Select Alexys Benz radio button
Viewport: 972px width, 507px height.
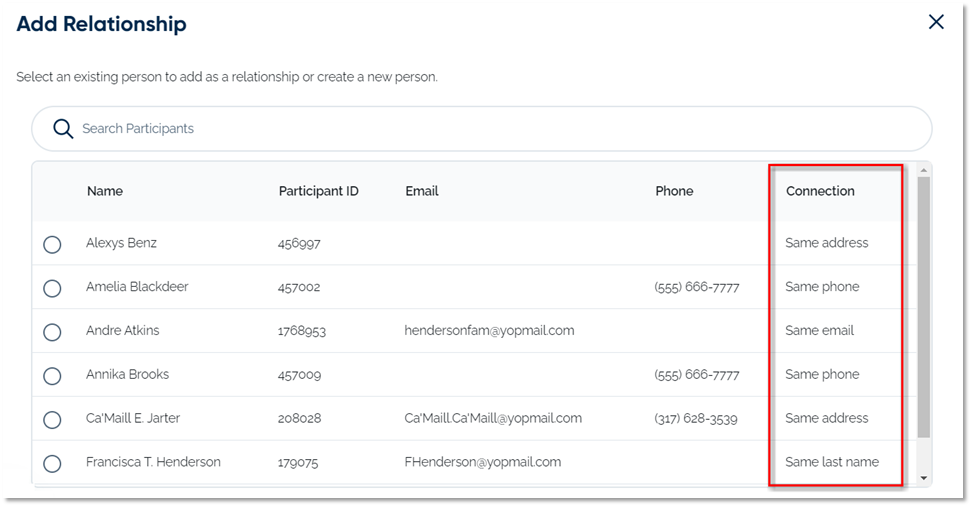52,244
